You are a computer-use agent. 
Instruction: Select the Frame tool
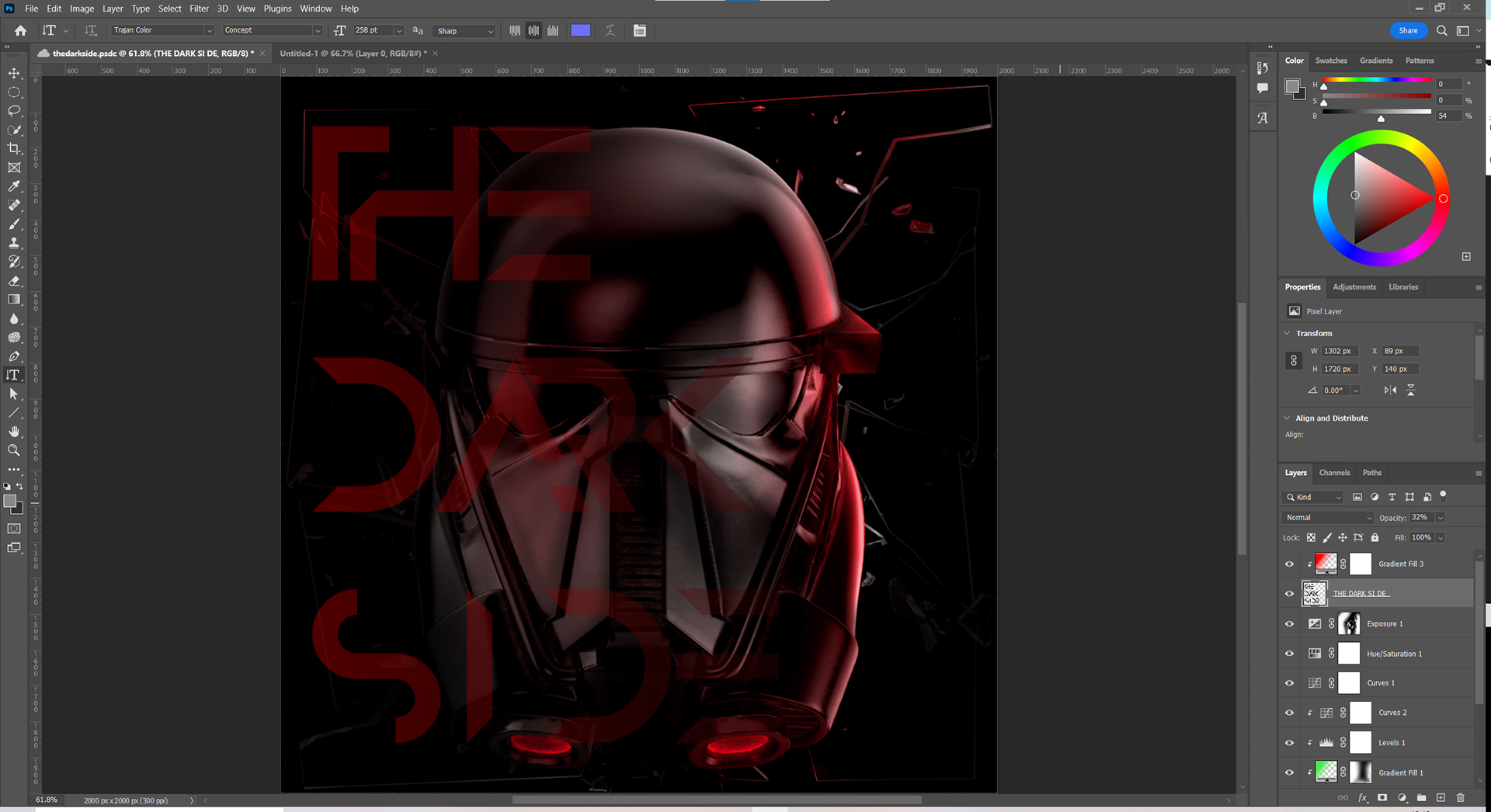point(14,168)
